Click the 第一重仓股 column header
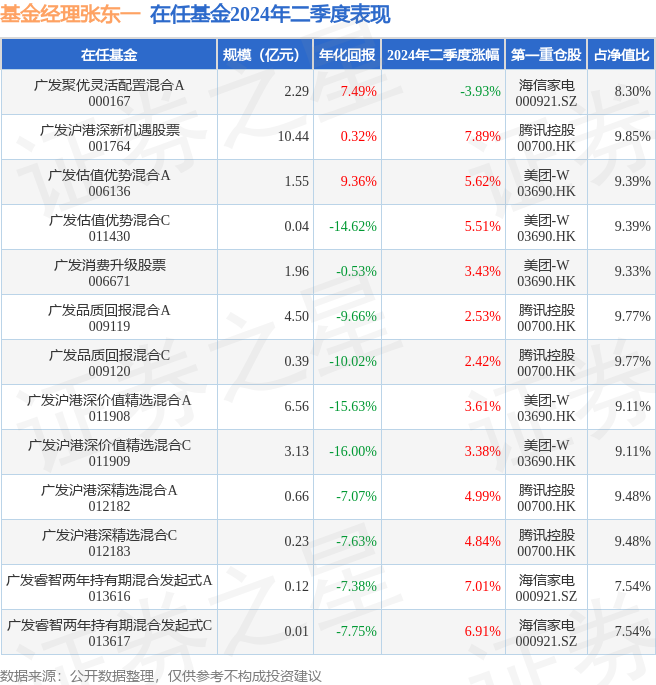The image size is (656, 685). point(546,55)
